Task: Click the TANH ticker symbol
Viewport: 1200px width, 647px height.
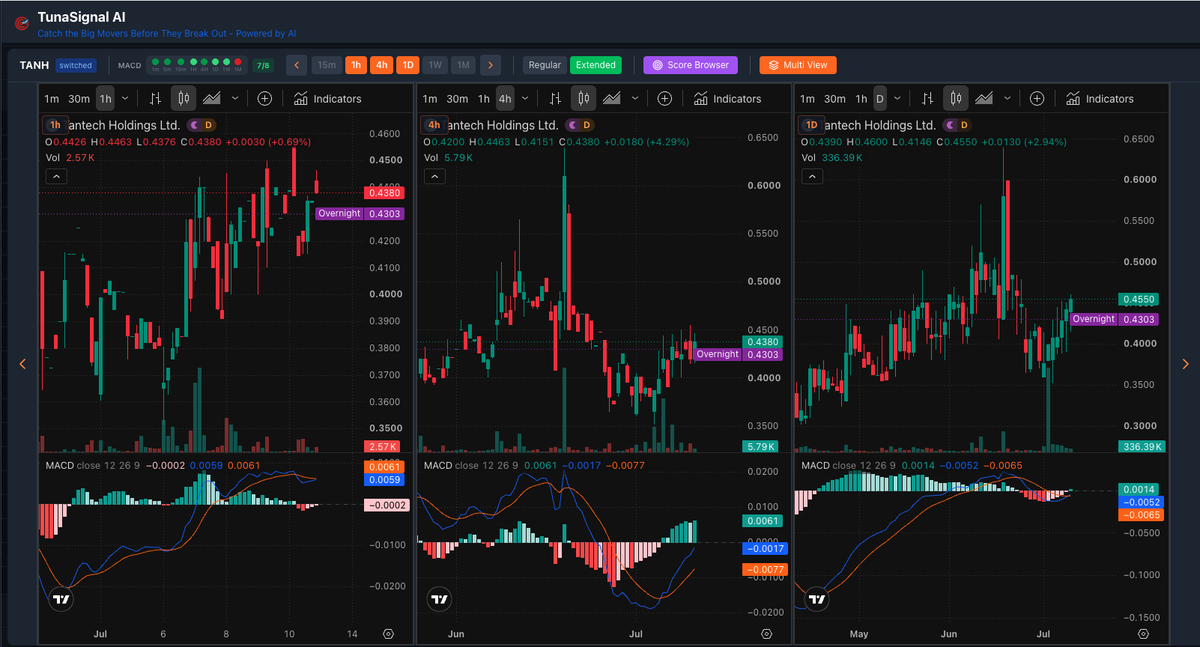Action: click(34, 65)
